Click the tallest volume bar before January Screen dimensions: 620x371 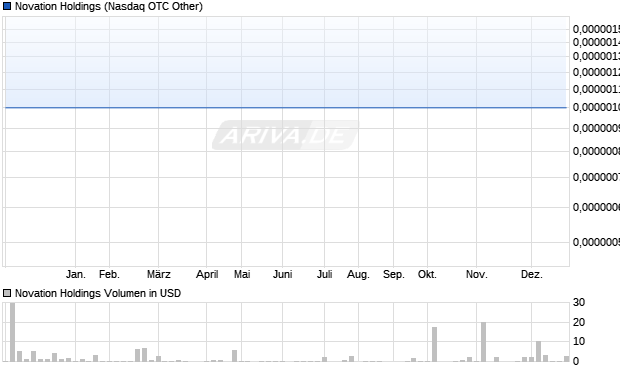pyautogui.click(x=13, y=332)
